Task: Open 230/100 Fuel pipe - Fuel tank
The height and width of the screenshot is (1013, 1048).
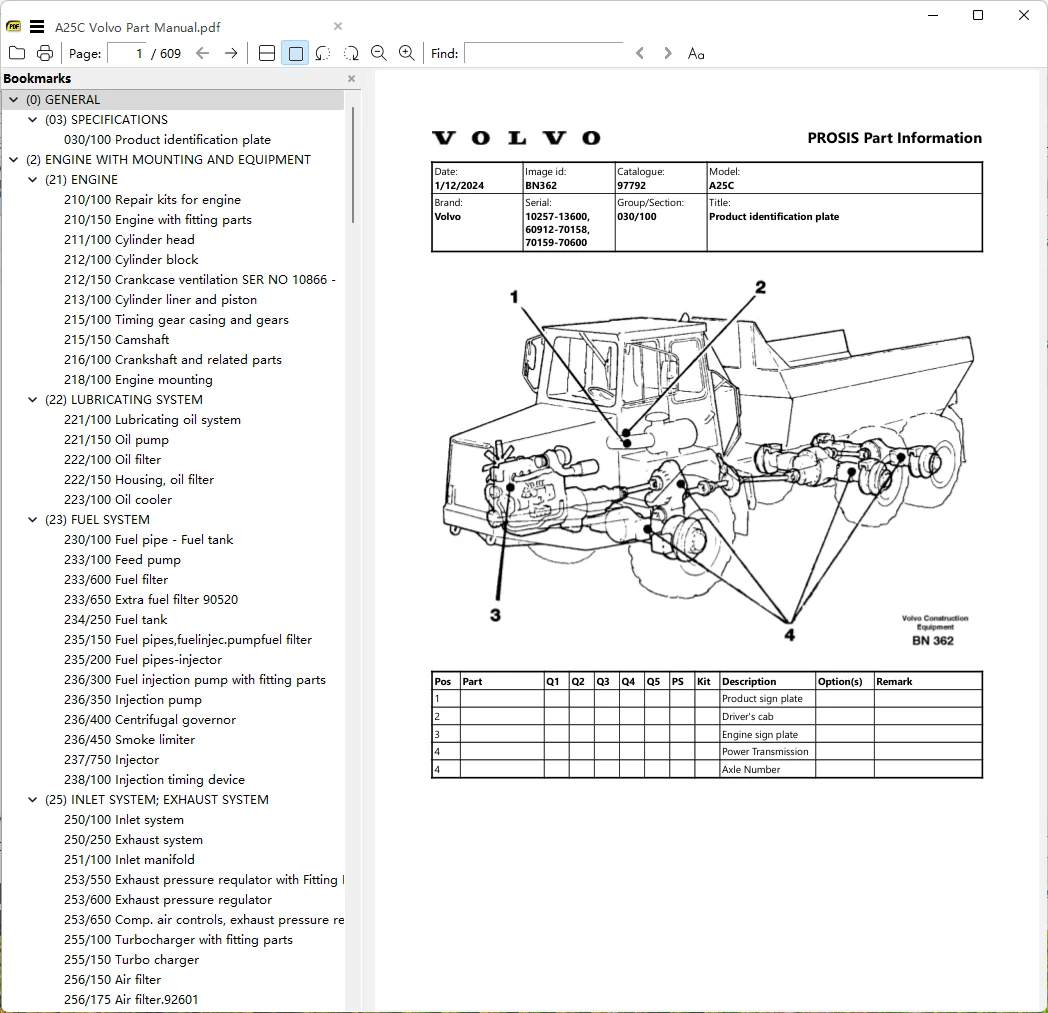Action: point(148,539)
